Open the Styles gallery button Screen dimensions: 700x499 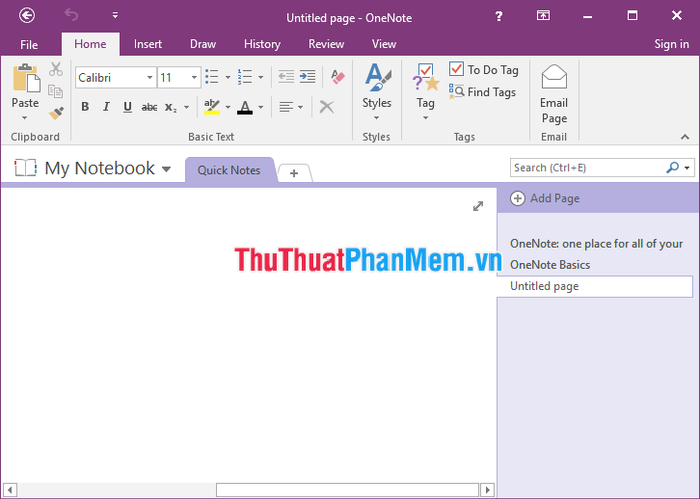pyautogui.click(x=377, y=91)
